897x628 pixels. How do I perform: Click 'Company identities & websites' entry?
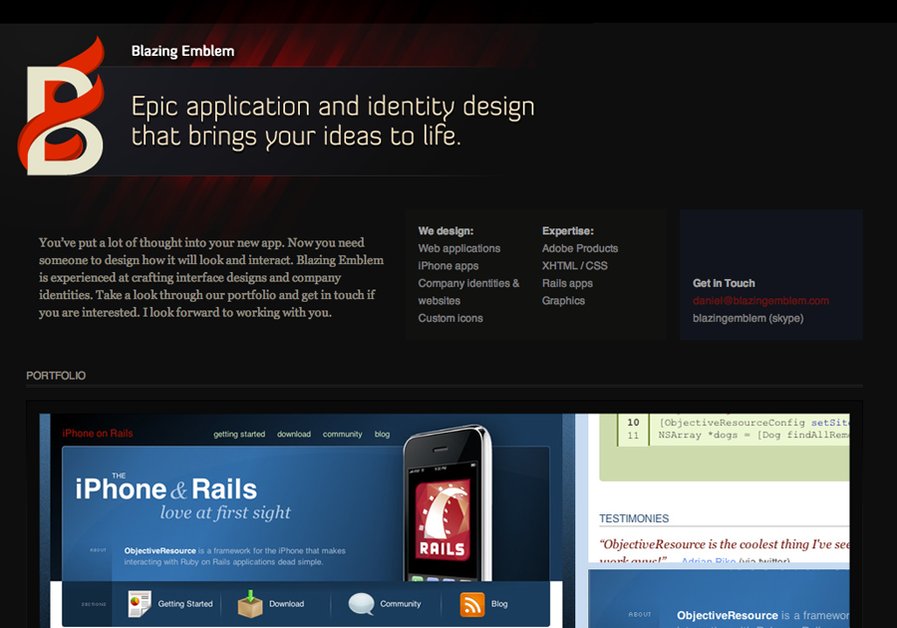tap(469, 292)
